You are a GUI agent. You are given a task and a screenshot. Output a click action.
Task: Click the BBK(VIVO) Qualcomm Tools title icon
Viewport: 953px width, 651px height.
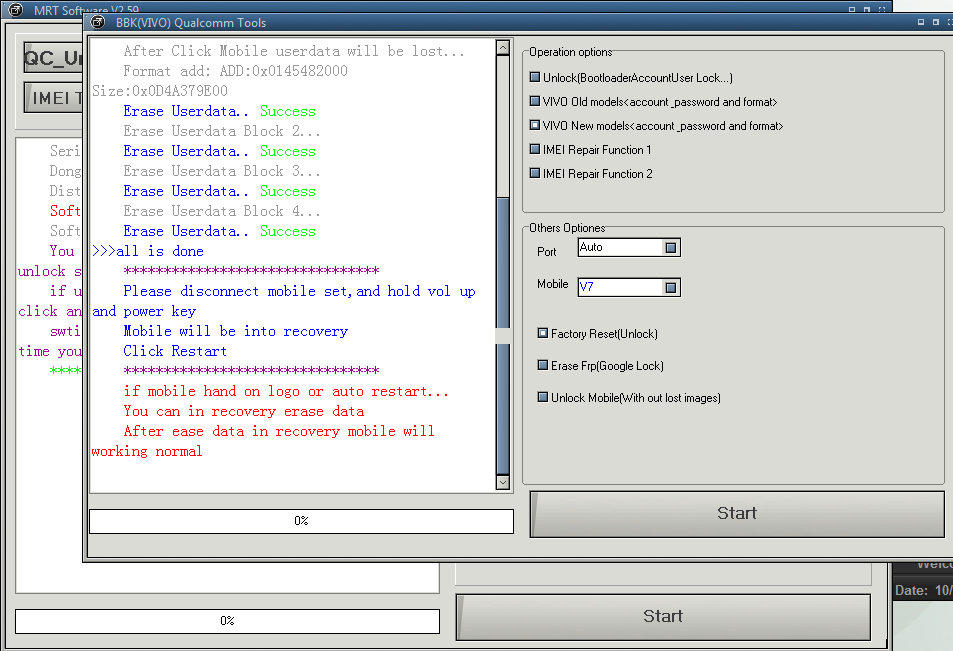[97, 22]
